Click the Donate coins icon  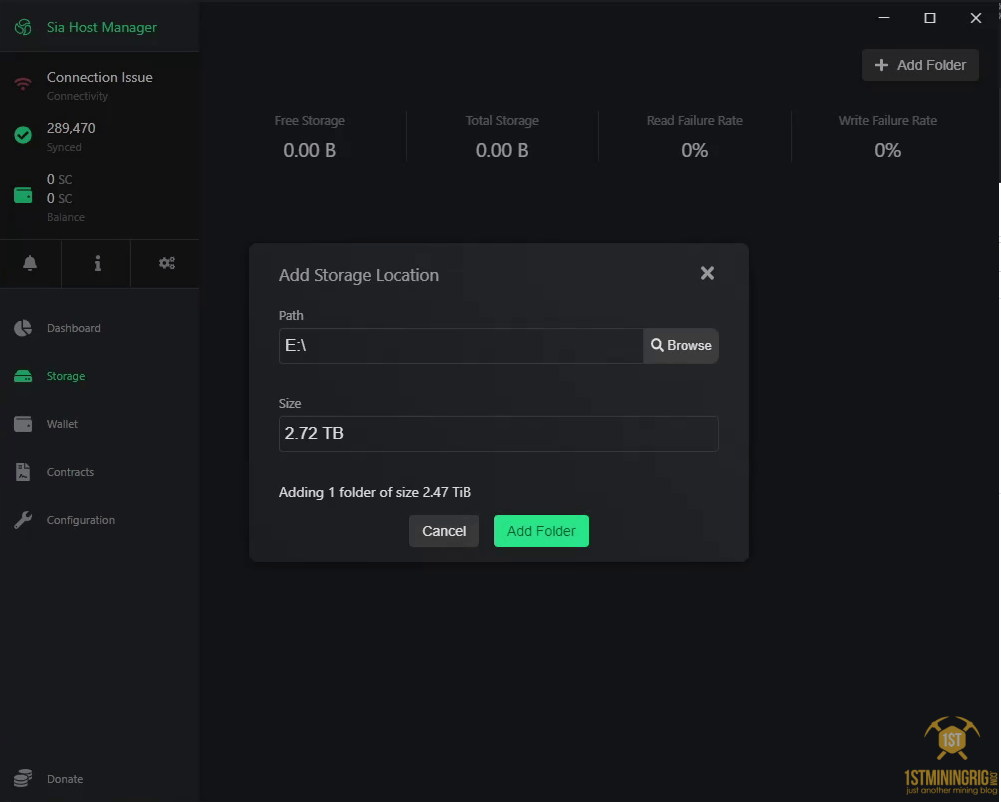coord(23,778)
